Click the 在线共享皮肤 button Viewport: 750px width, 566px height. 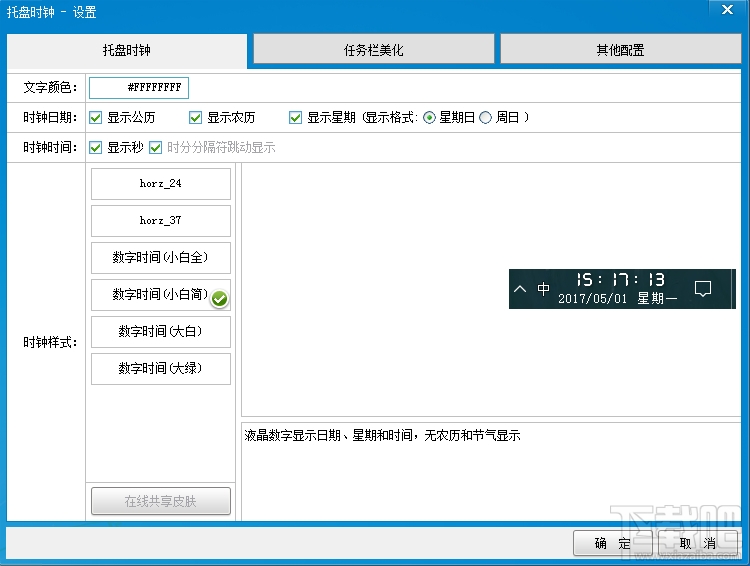tap(161, 501)
